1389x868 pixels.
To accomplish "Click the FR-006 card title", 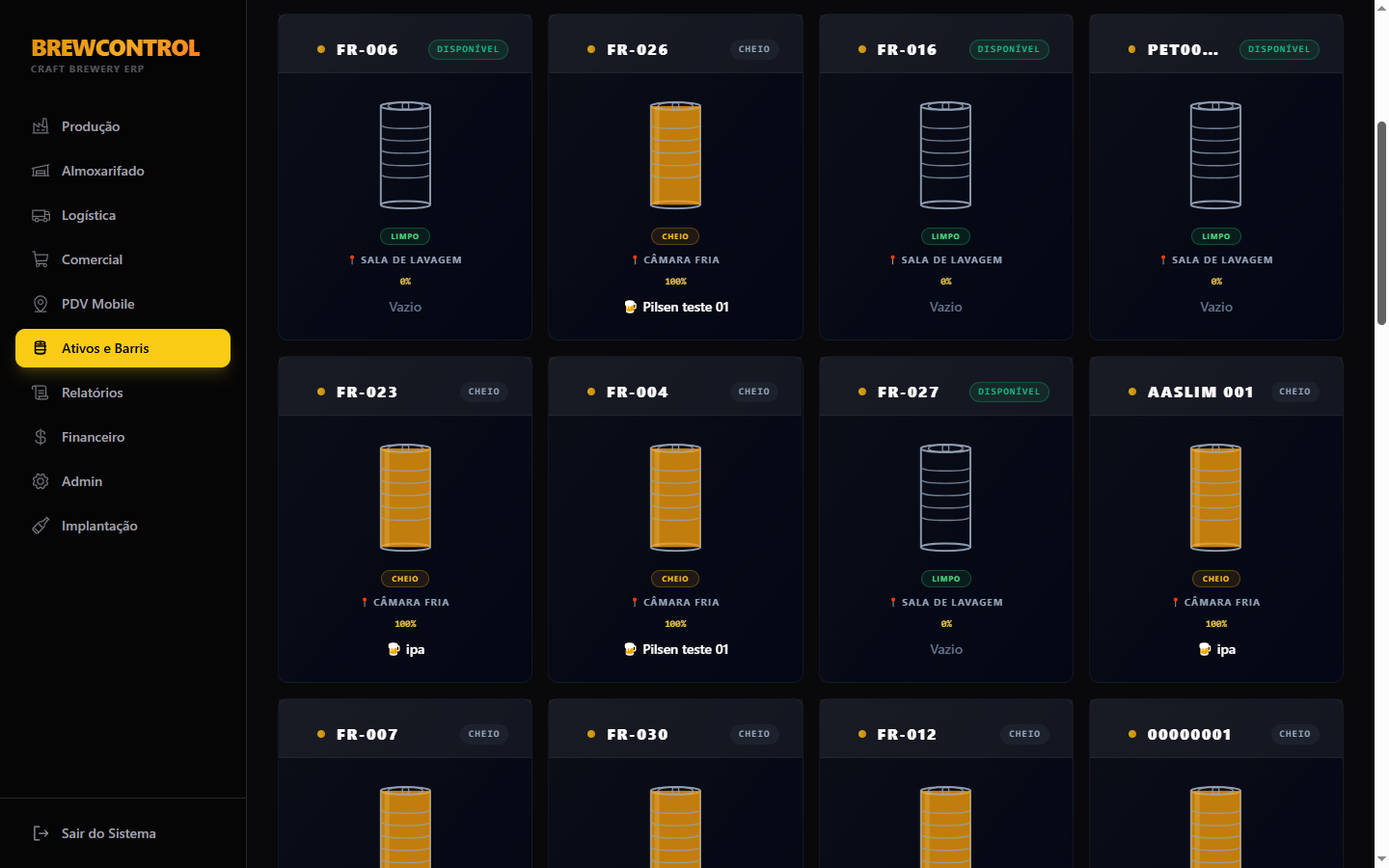I will 368,49.
